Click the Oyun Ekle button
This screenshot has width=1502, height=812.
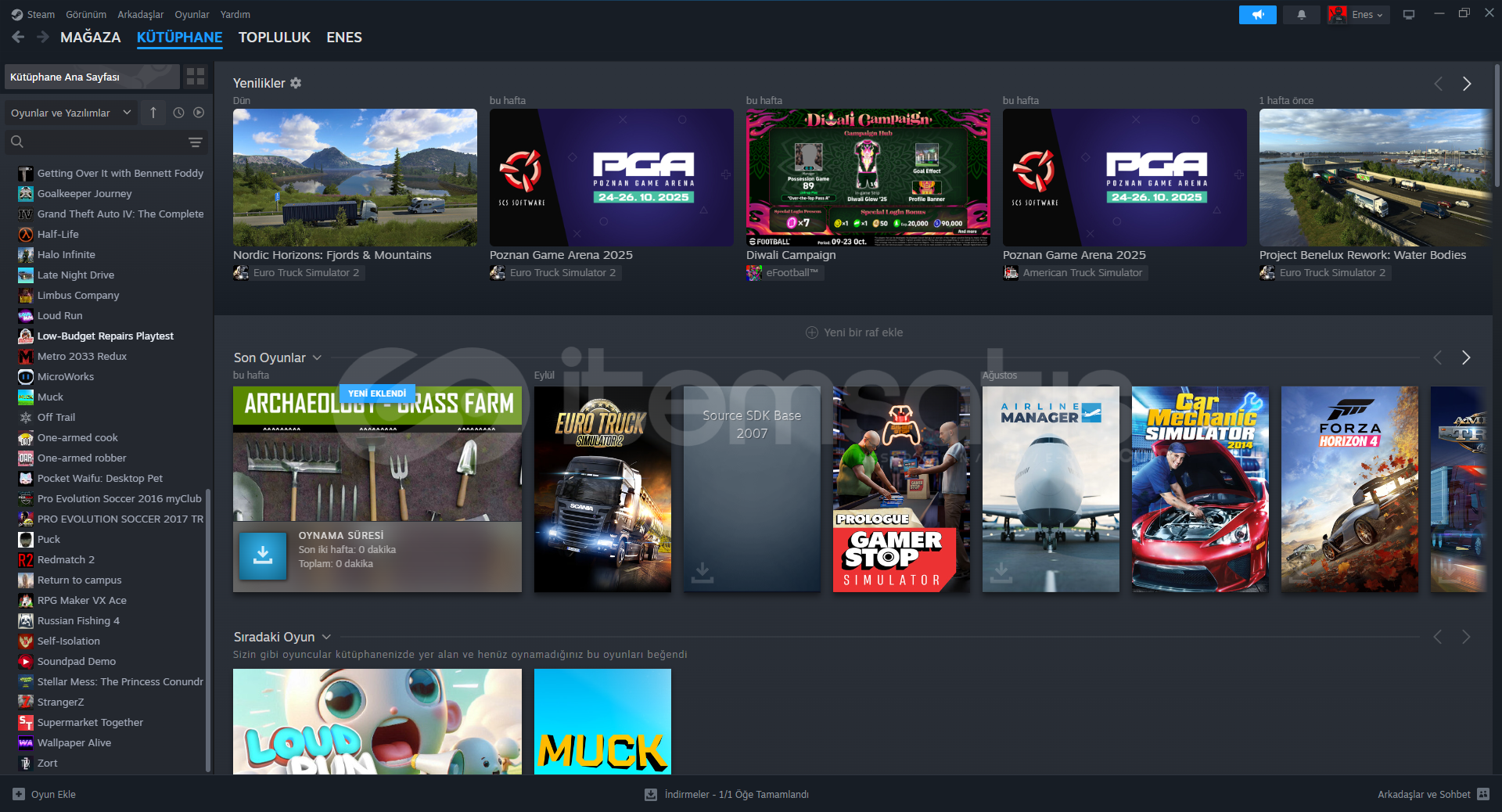point(45,794)
